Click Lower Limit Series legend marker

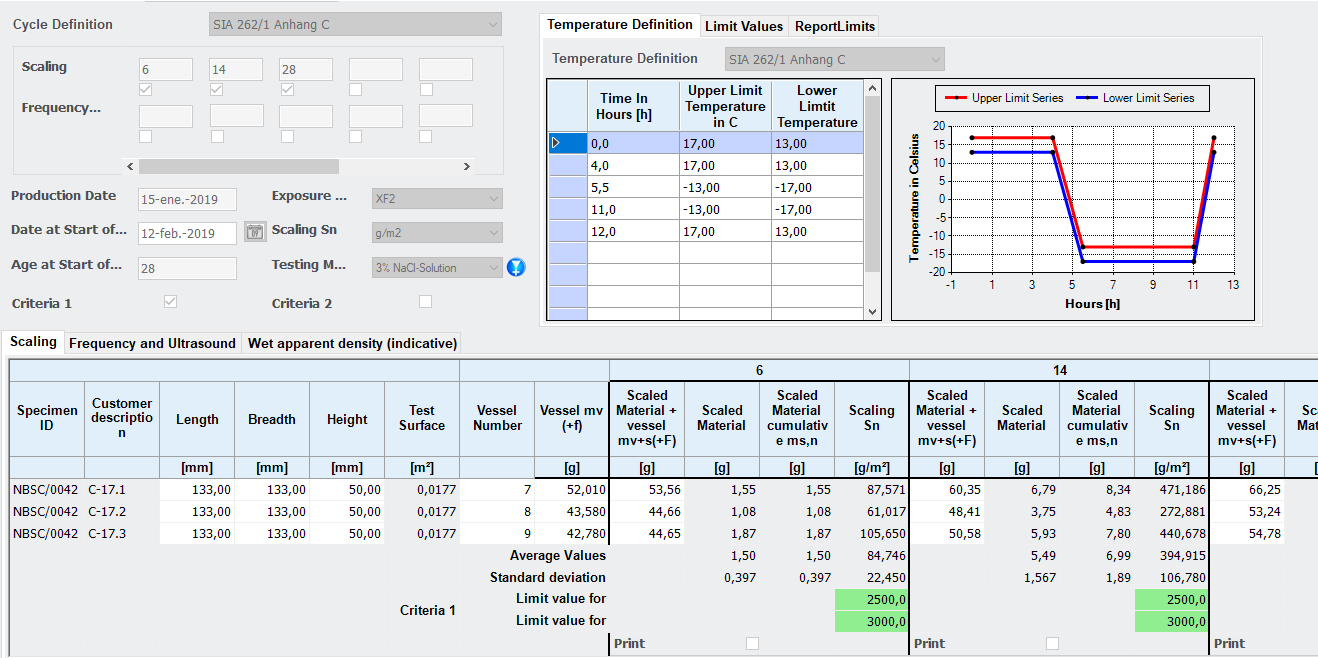pos(1088,98)
